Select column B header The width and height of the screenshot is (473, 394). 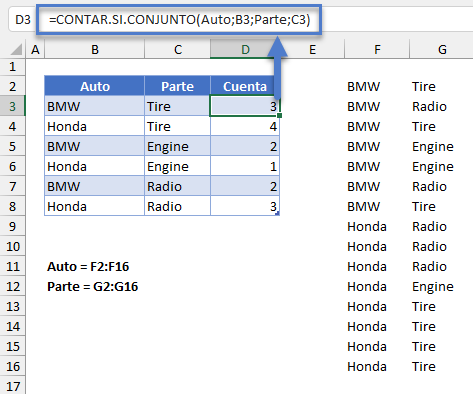click(95, 50)
